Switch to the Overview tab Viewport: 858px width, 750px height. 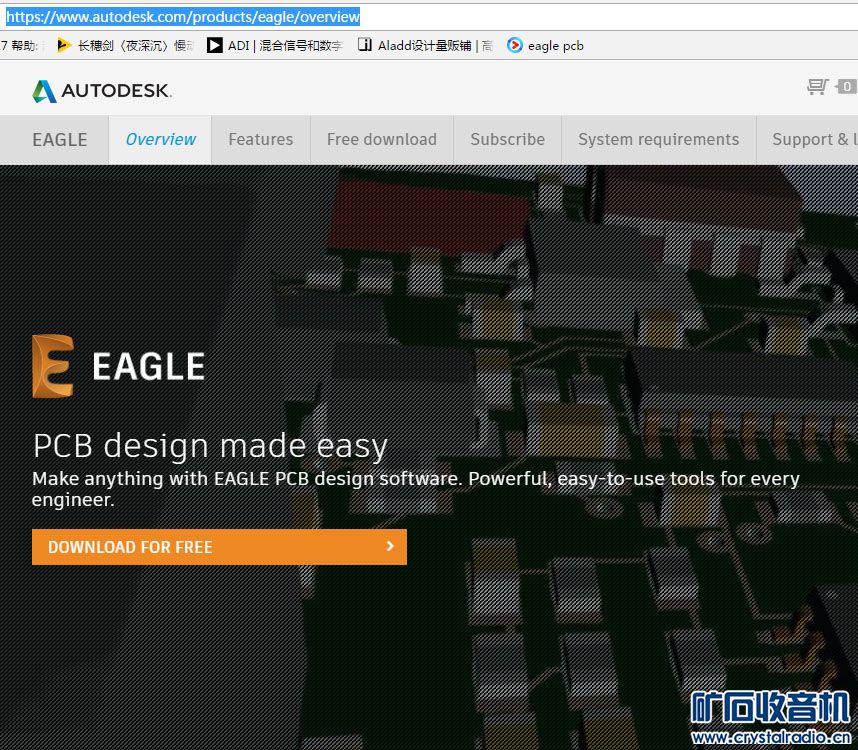pos(160,140)
